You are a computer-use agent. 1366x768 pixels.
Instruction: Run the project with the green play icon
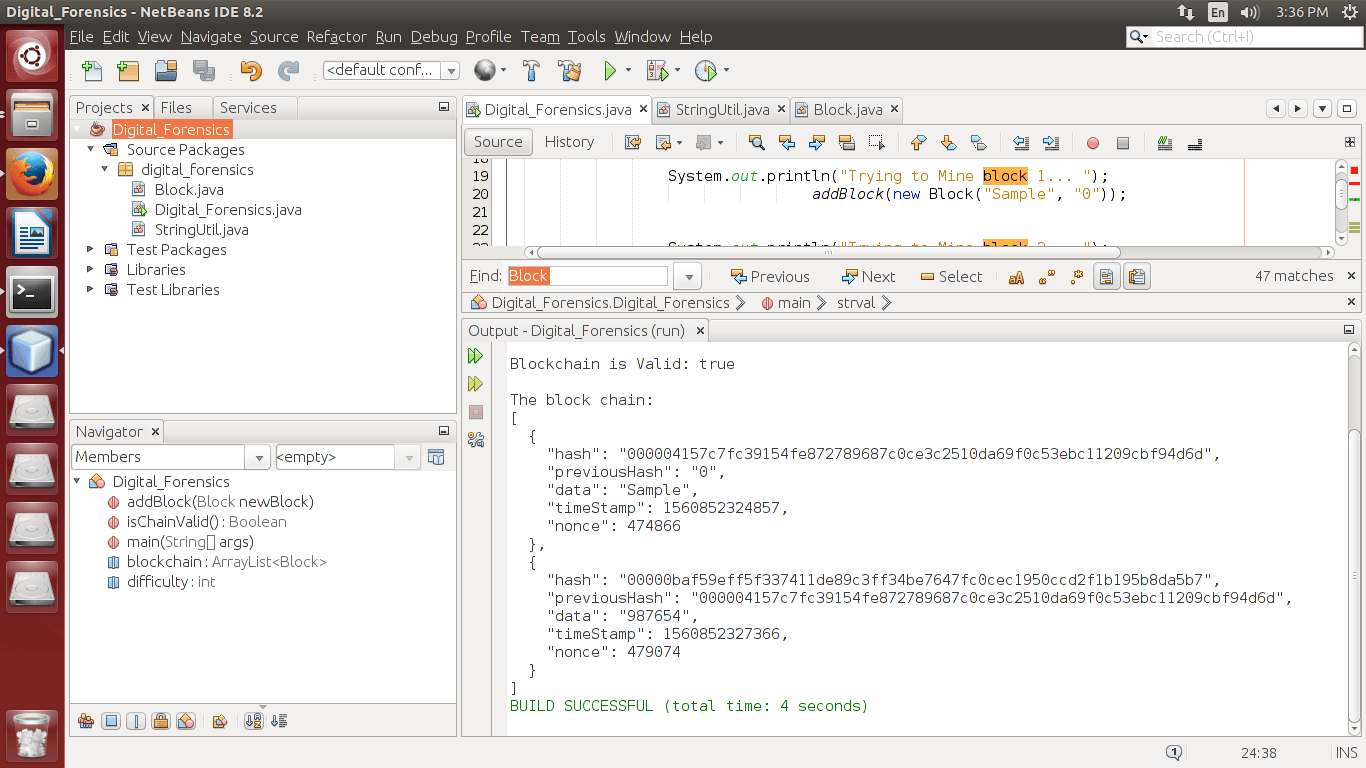tap(609, 71)
